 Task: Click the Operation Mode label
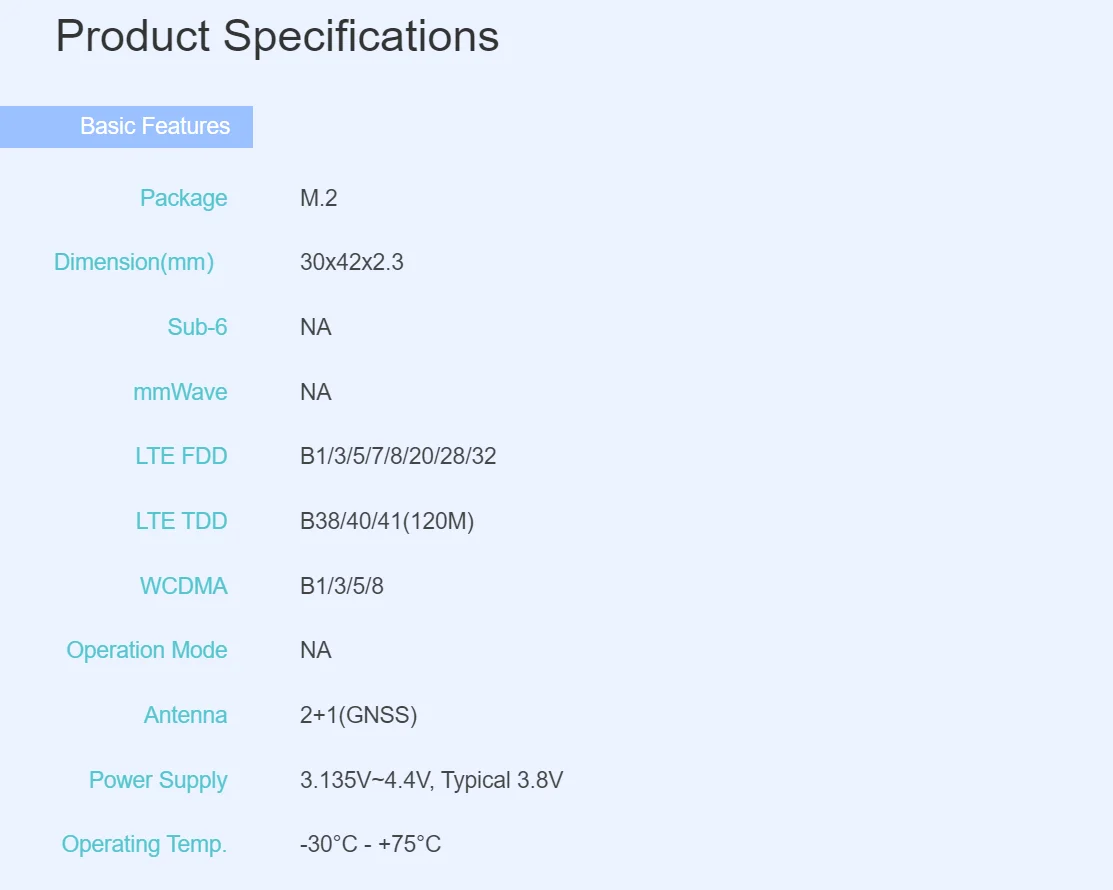coord(147,650)
